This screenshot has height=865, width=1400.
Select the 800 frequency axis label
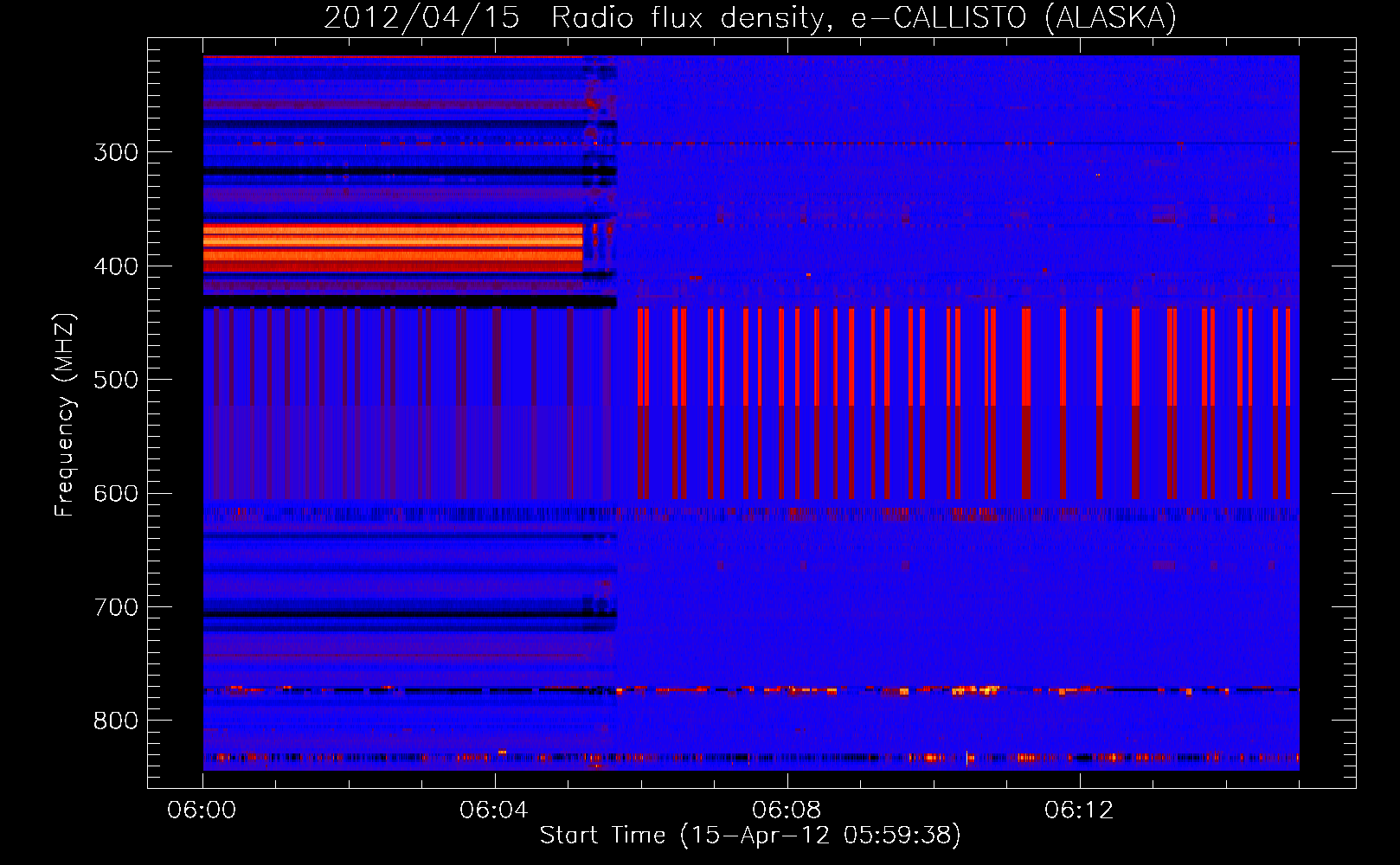[x=116, y=721]
